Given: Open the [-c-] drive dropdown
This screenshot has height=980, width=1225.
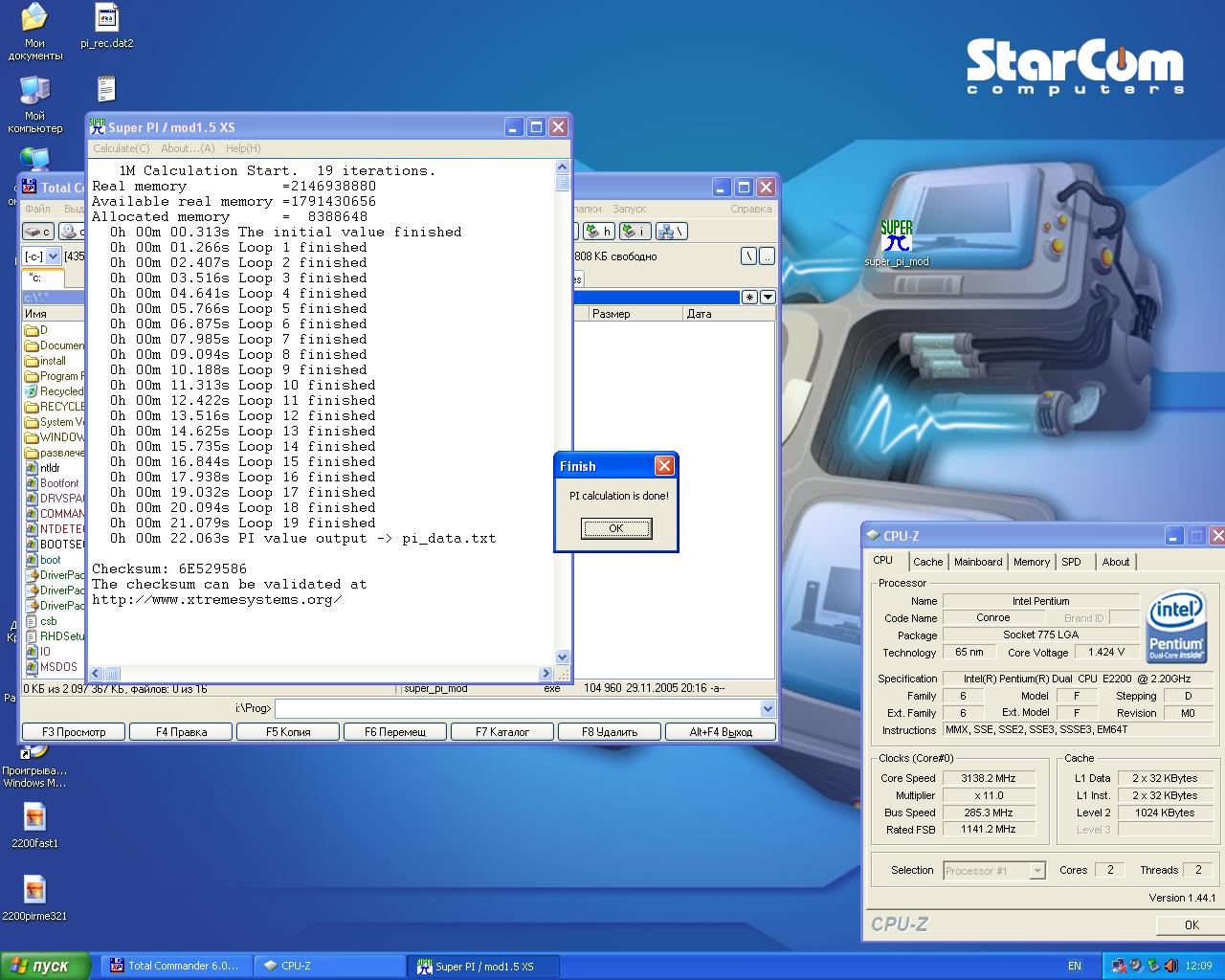Looking at the screenshot, I should pos(54,256).
